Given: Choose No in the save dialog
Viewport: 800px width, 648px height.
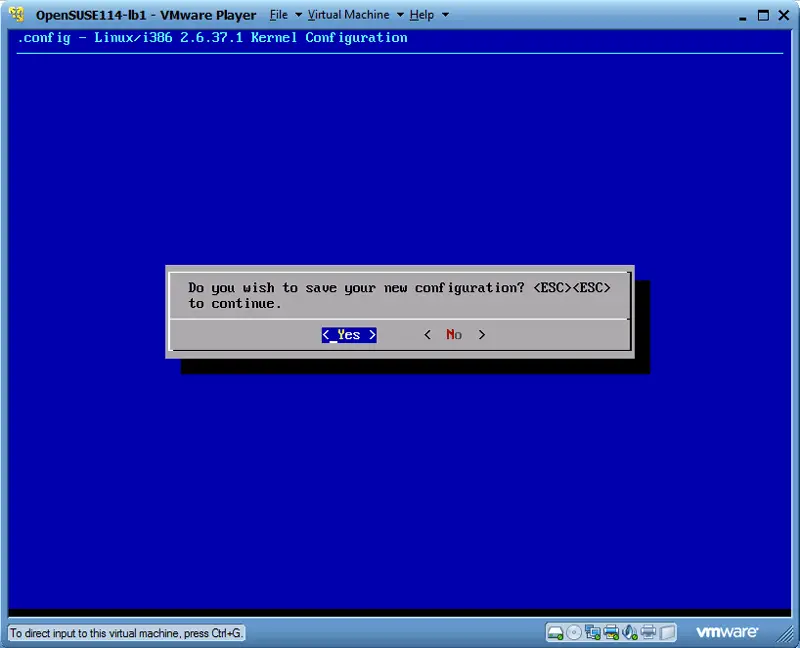Looking at the screenshot, I should pos(454,335).
